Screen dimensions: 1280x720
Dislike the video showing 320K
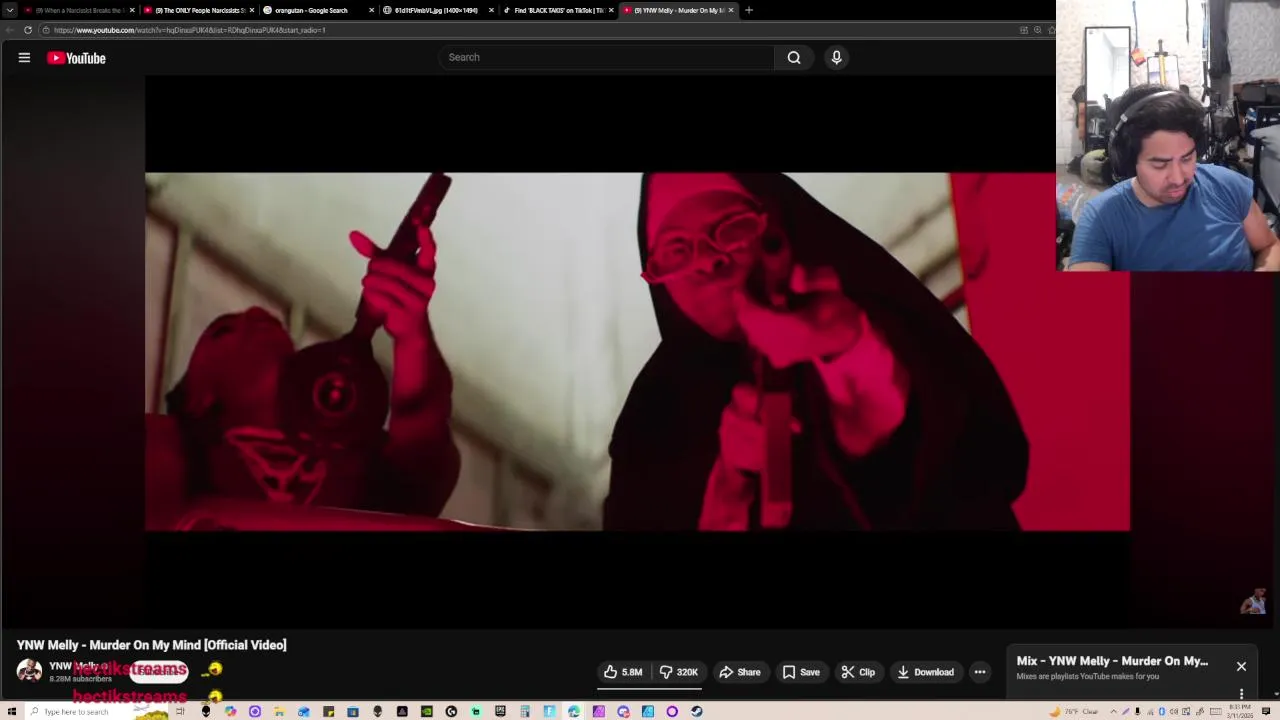pos(679,672)
